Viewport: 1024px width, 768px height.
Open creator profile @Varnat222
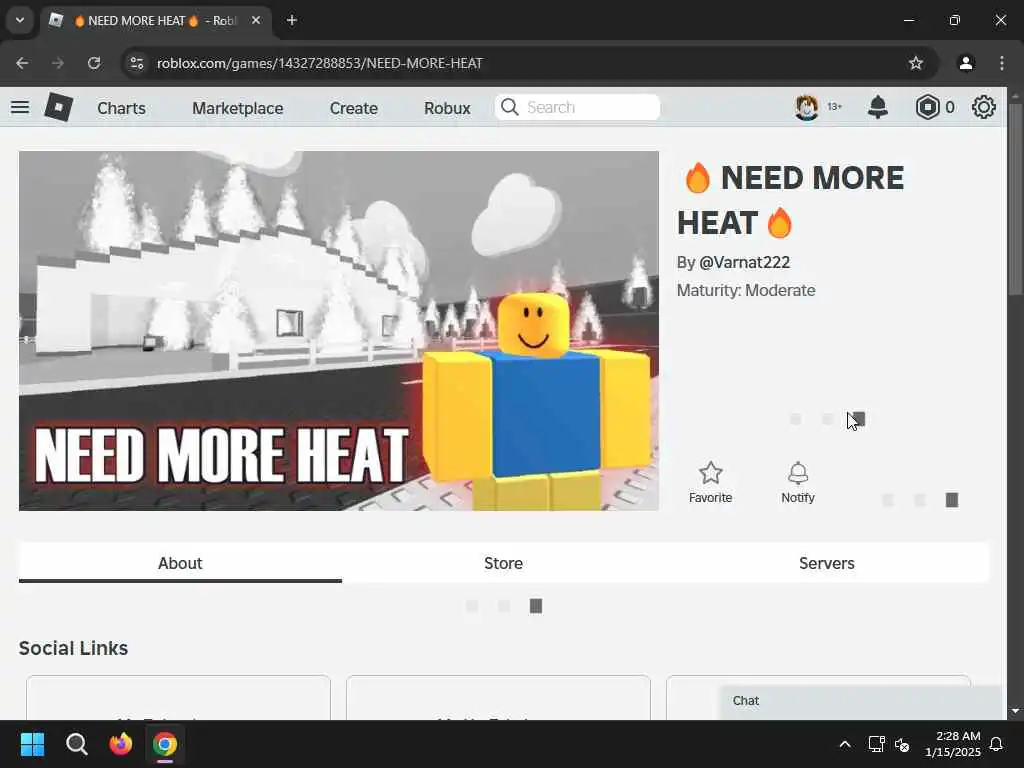pos(744,263)
